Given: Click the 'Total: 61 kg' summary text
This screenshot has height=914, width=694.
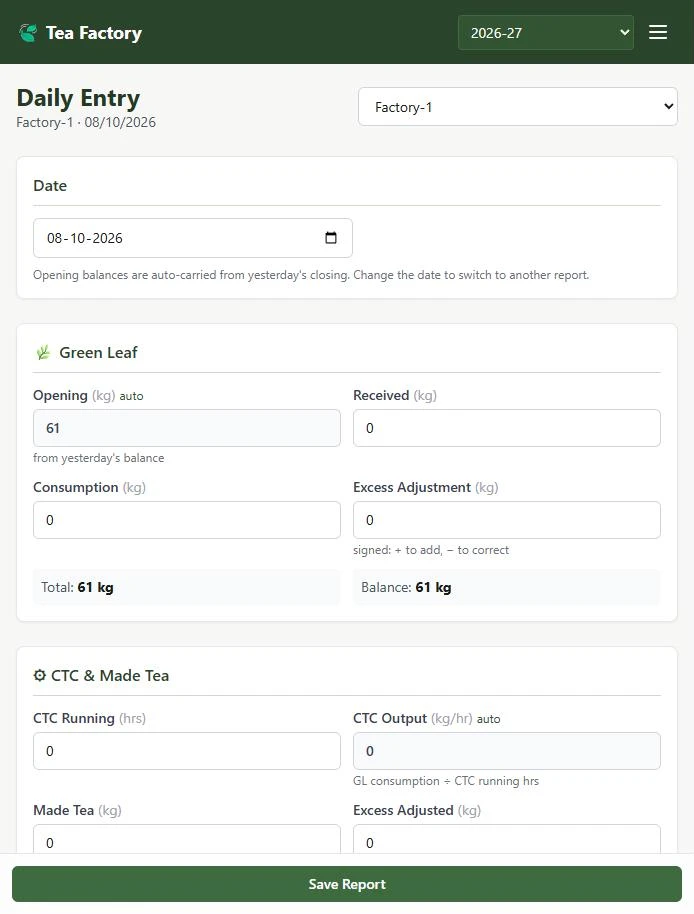Looking at the screenshot, I should tap(77, 587).
